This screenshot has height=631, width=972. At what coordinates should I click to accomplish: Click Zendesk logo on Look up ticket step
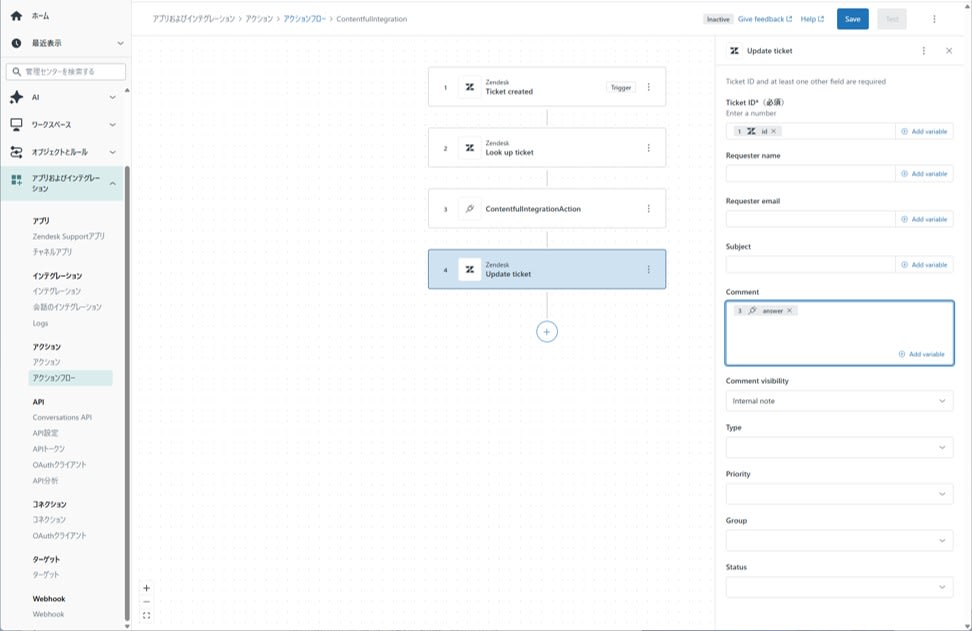click(470, 148)
